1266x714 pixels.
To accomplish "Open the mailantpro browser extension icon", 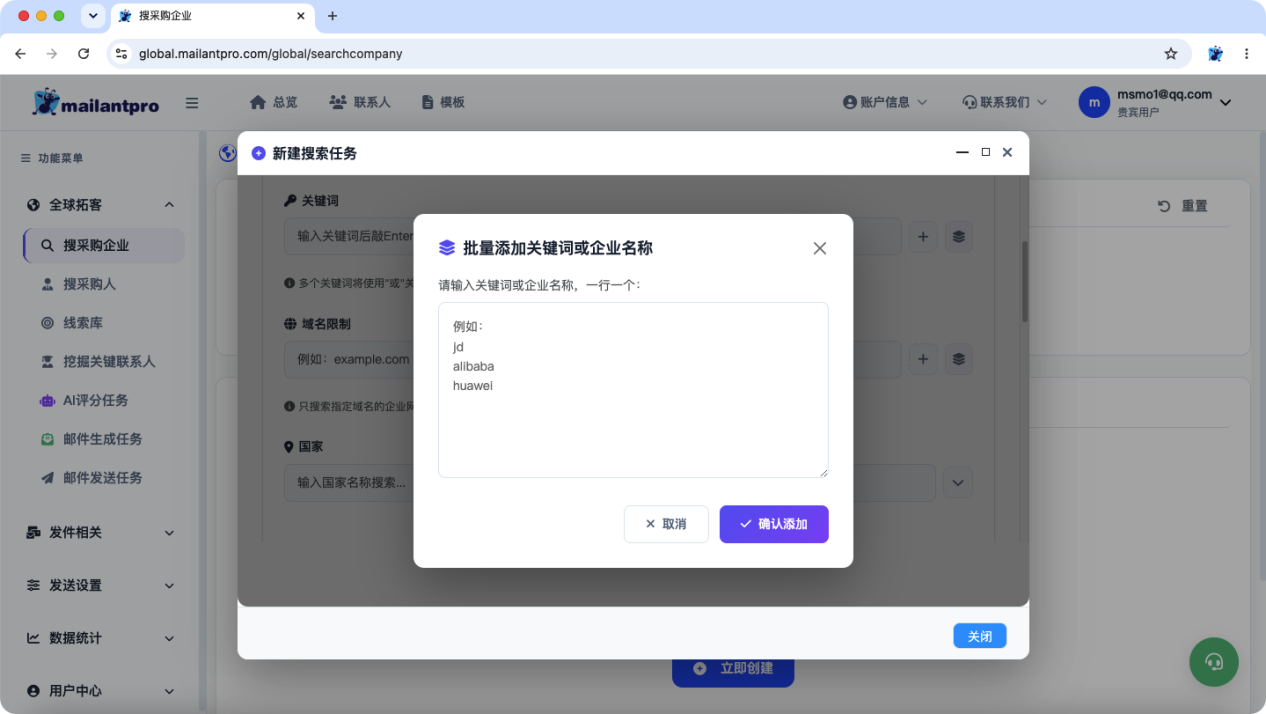I will (1215, 54).
